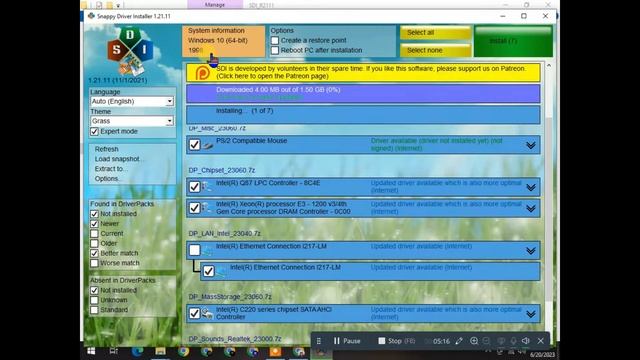Launch Microsoft Edge from the taskbar

[x=137, y=351]
